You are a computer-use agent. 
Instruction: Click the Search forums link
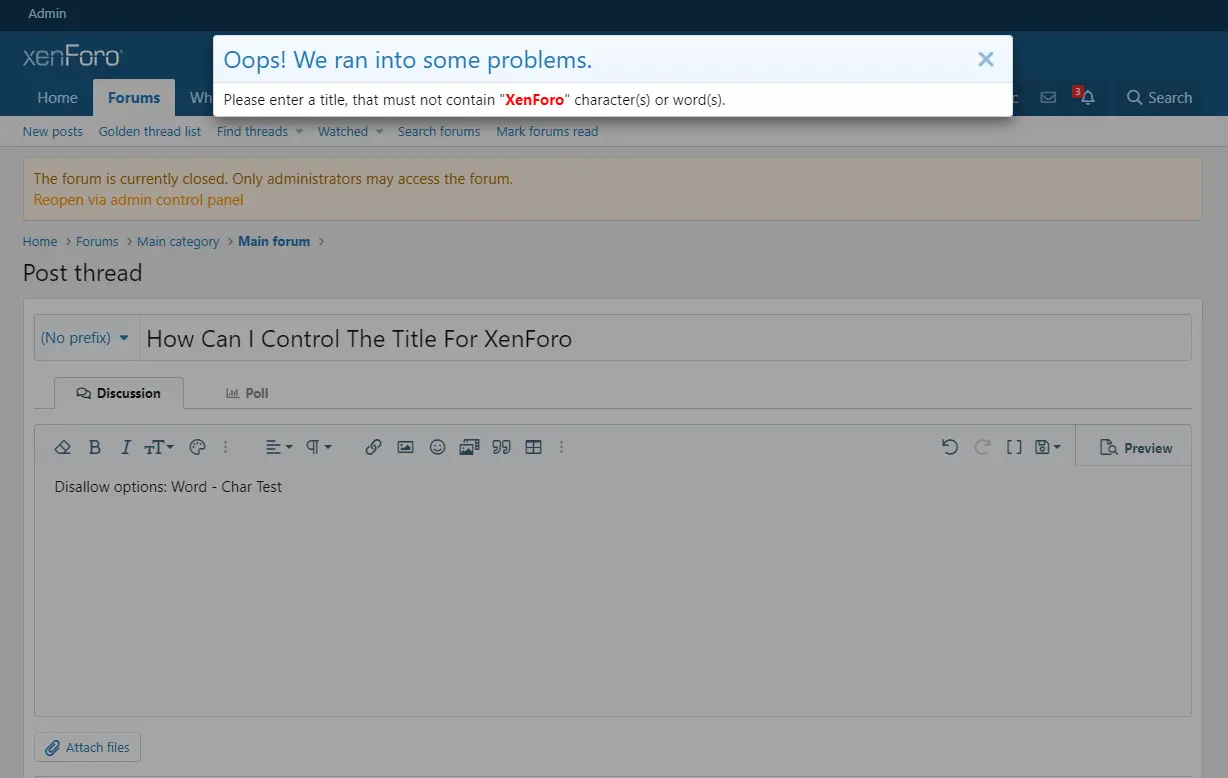(x=439, y=131)
